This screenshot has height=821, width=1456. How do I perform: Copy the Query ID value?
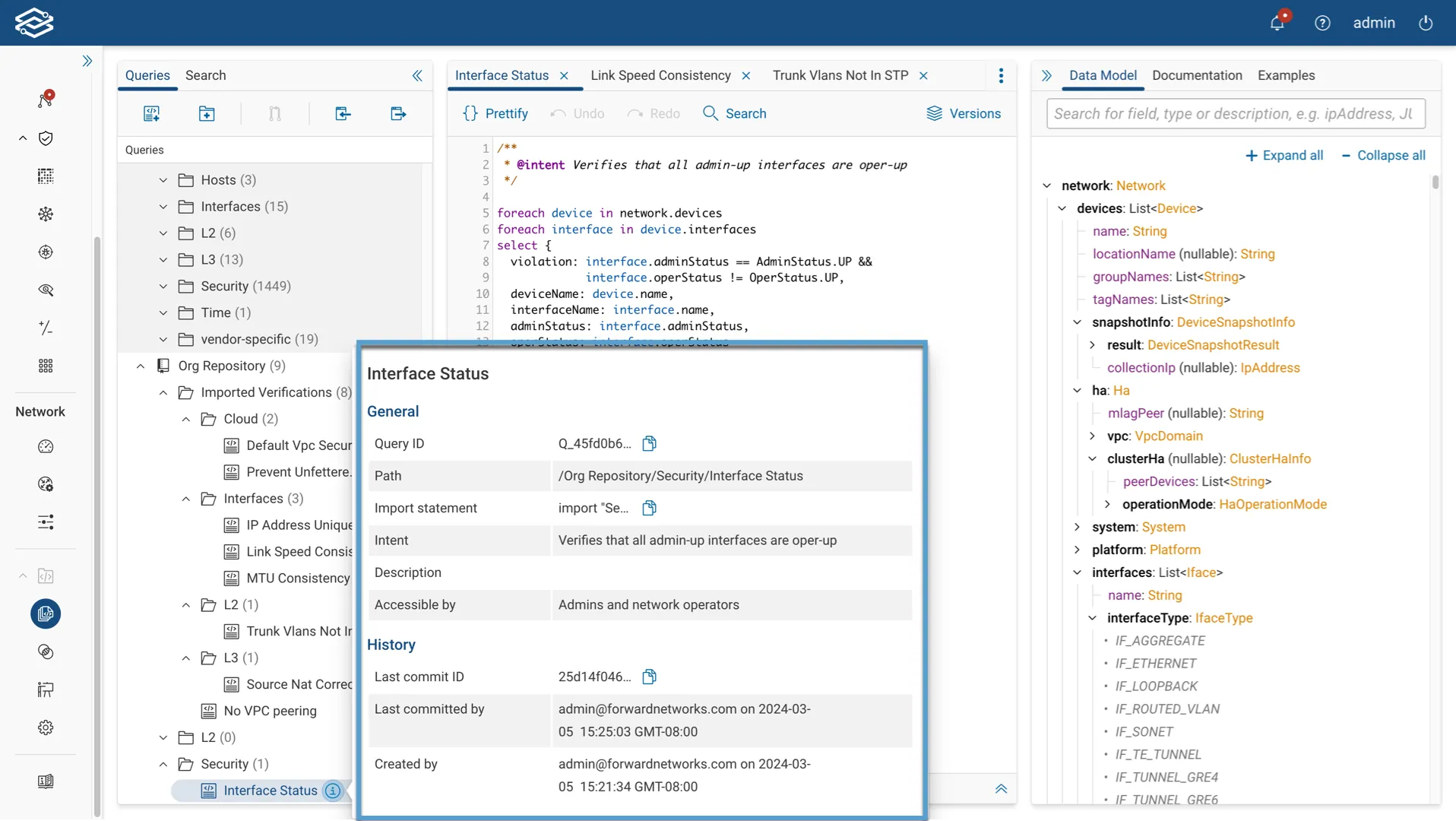coord(649,443)
